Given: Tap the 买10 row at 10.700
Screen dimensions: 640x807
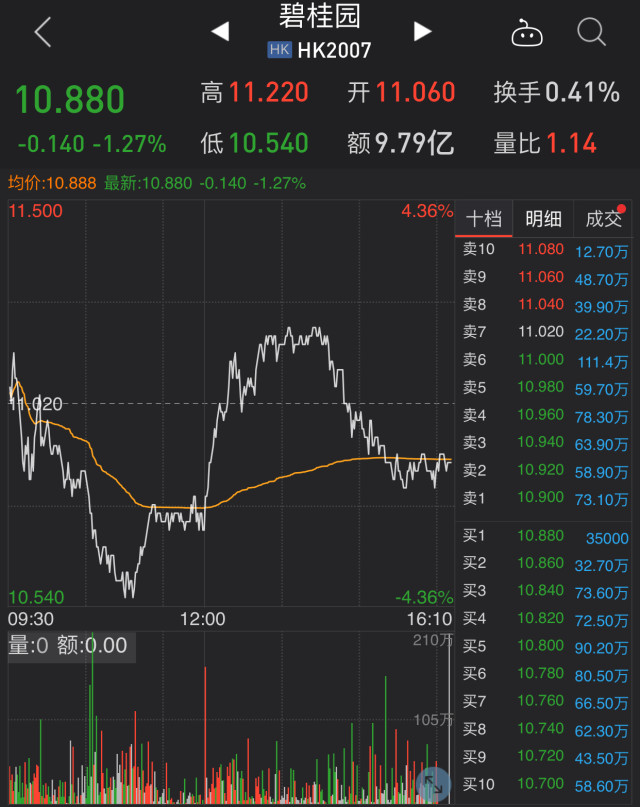Looking at the screenshot, I should point(544,784).
